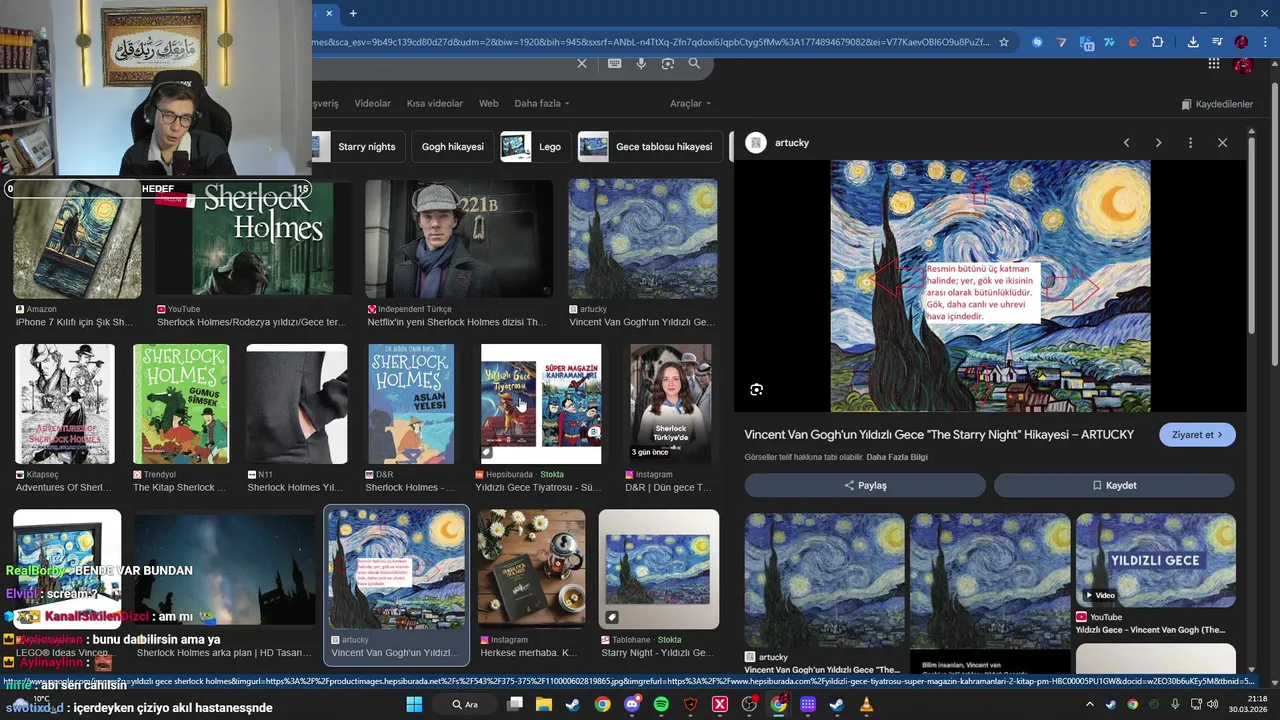Open Vincent Van Gogh'un Yıldızlı Gece ARTUCKY title
The width and height of the screenshot is (1280, 720).
tap(939, 435)
